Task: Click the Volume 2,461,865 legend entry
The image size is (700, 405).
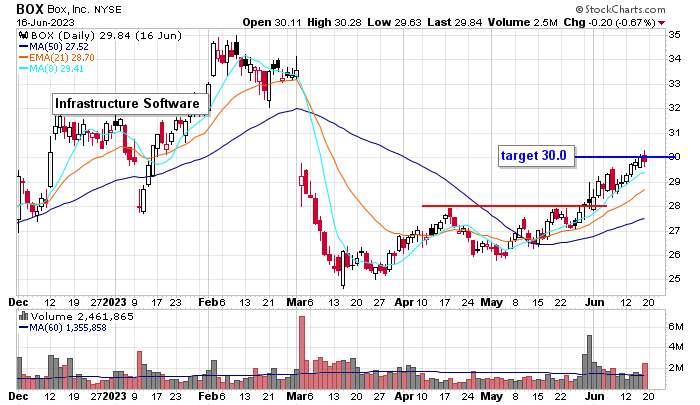Action: pyautogui.click(x=82, y=317)
